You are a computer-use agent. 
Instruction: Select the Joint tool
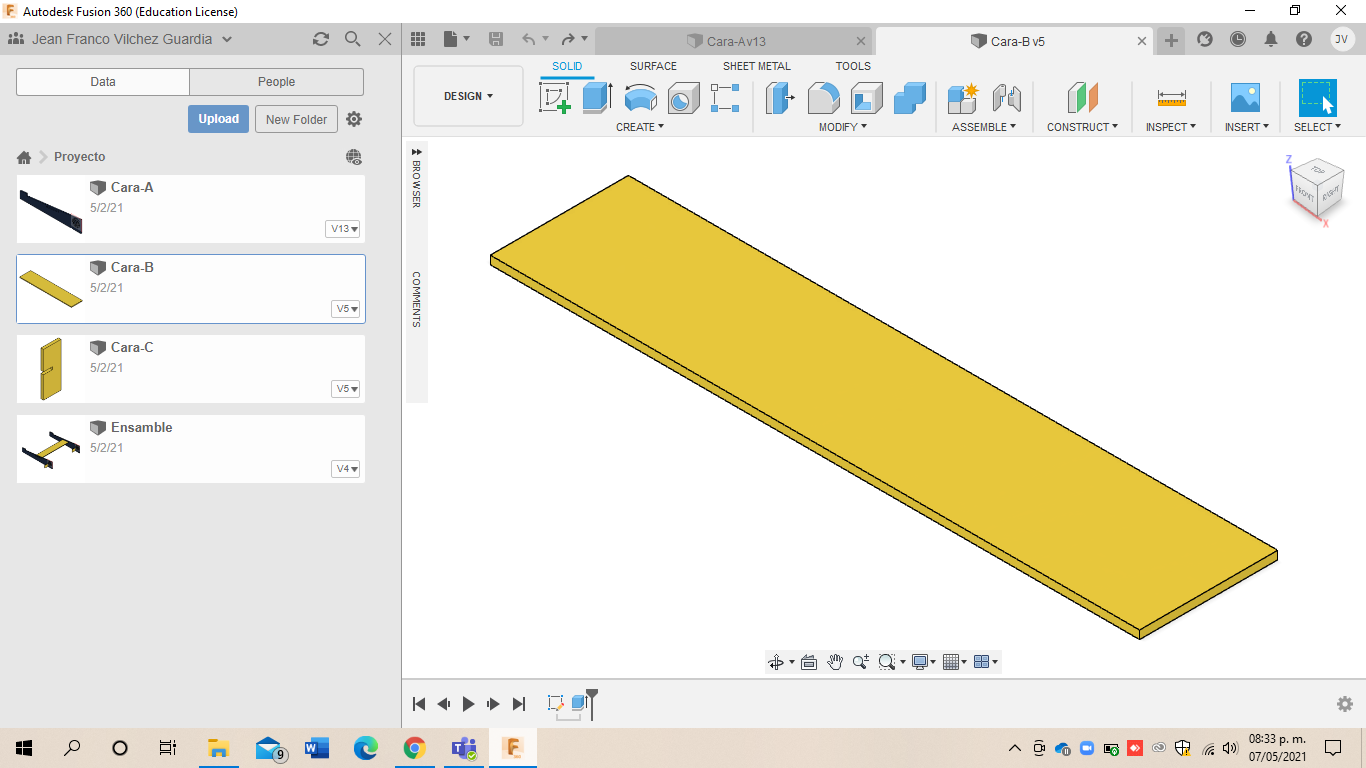pyautogui.click(x=1006, y=98)
